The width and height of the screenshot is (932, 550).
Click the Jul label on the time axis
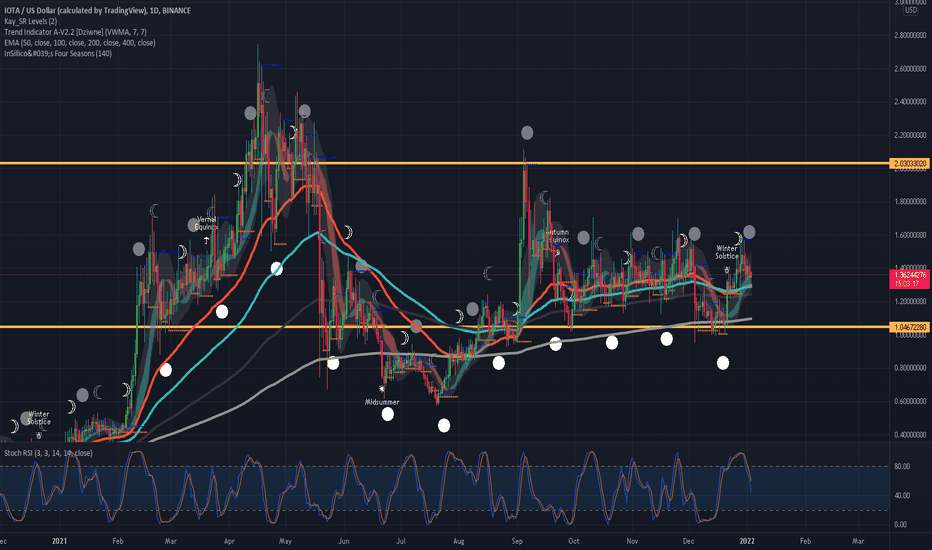(x=401, y=541)
